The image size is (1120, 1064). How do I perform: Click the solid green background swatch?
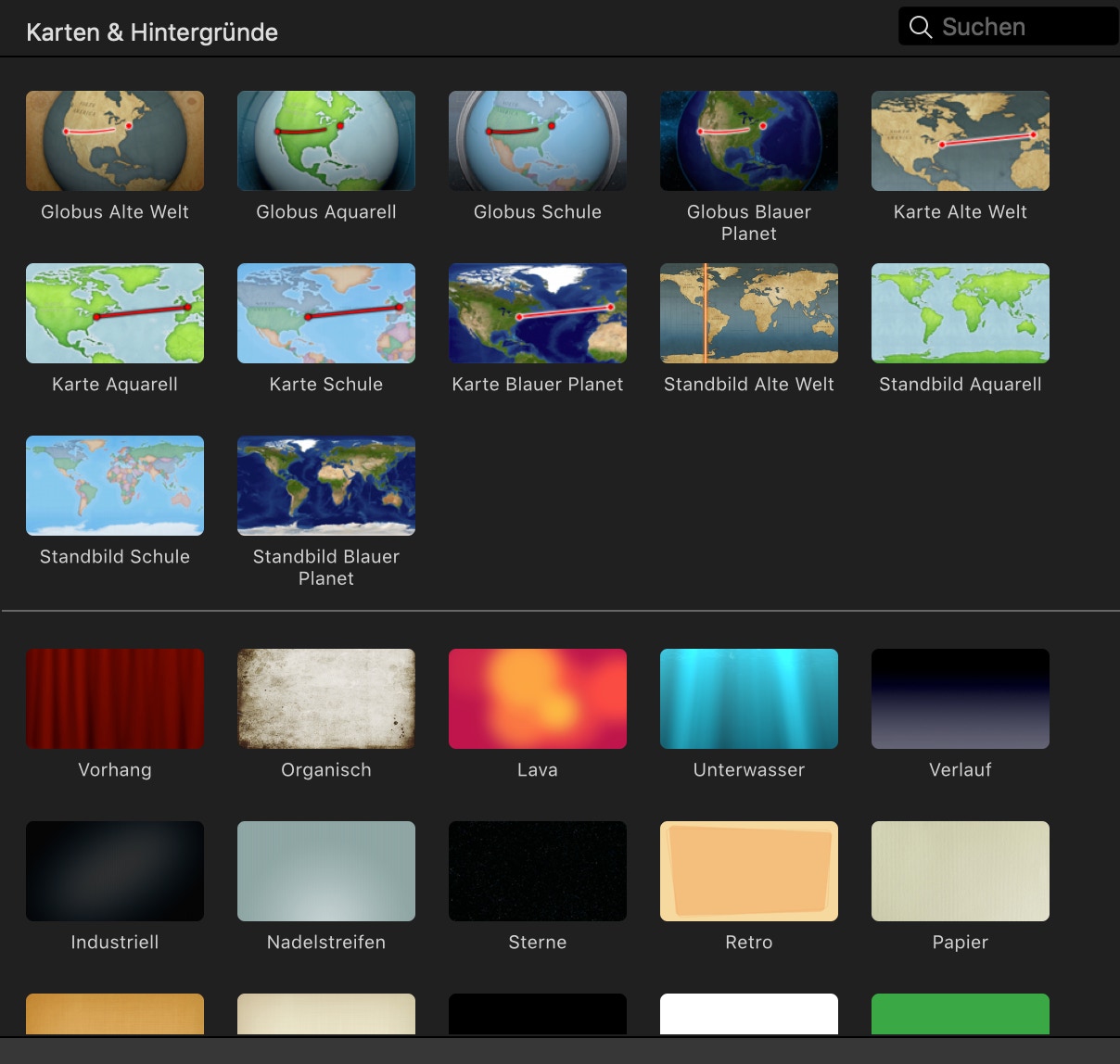pyautogui.click(x=961, y=1014)
